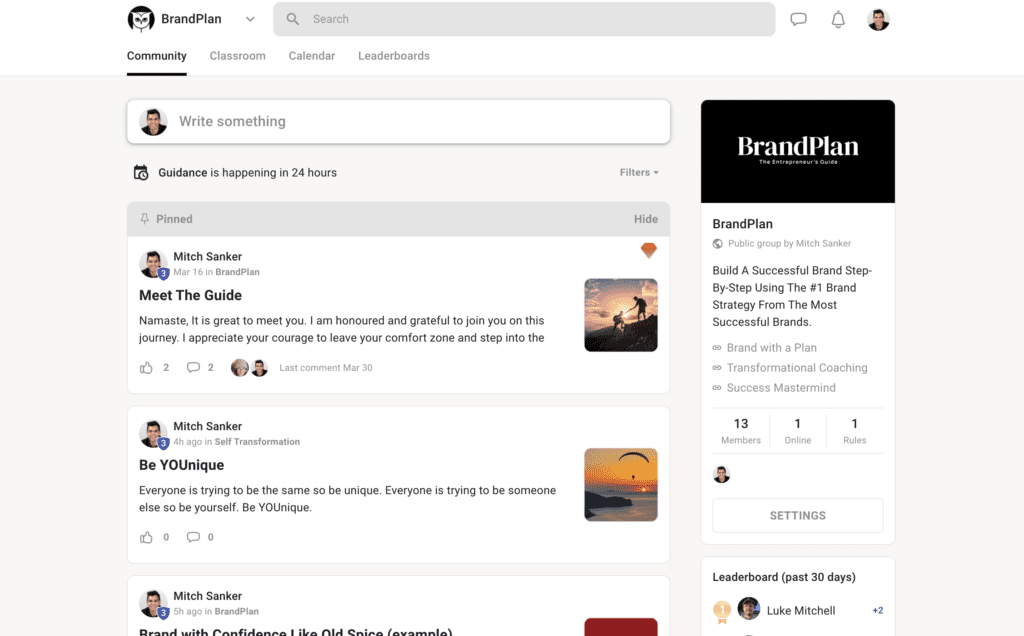
Task: Like the Meet The Guide post
Action: 146,368
